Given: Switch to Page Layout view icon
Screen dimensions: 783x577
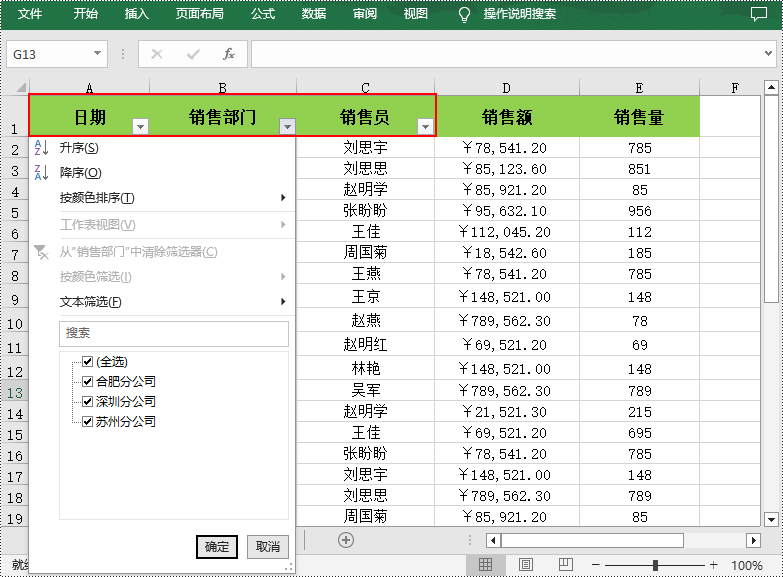Looking at the screenshot, I should 525,565.
